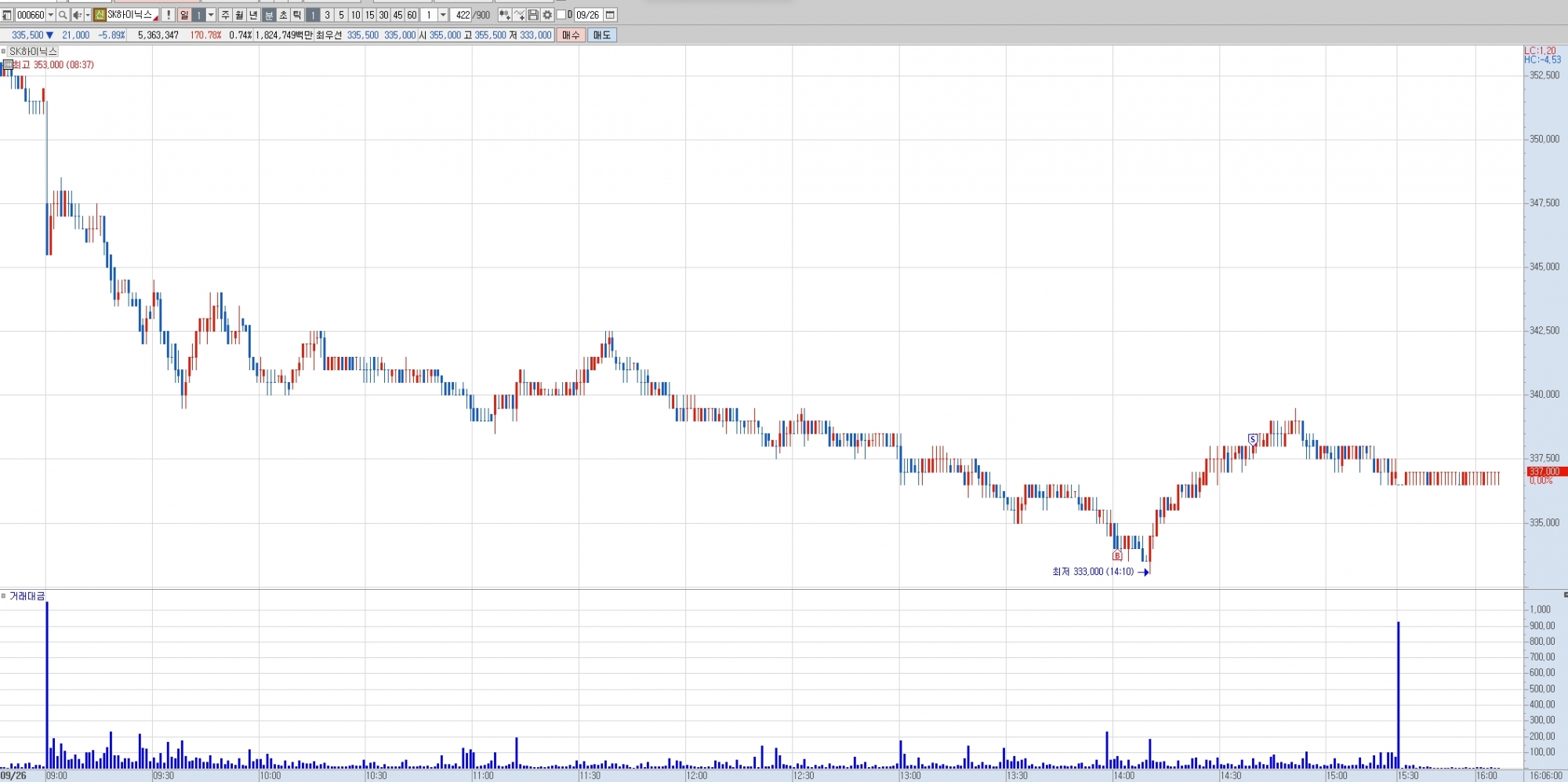This screenshot has width=1568, height=782.
Task: Click the 09/26 date input field
Action: tap(587, 15)
